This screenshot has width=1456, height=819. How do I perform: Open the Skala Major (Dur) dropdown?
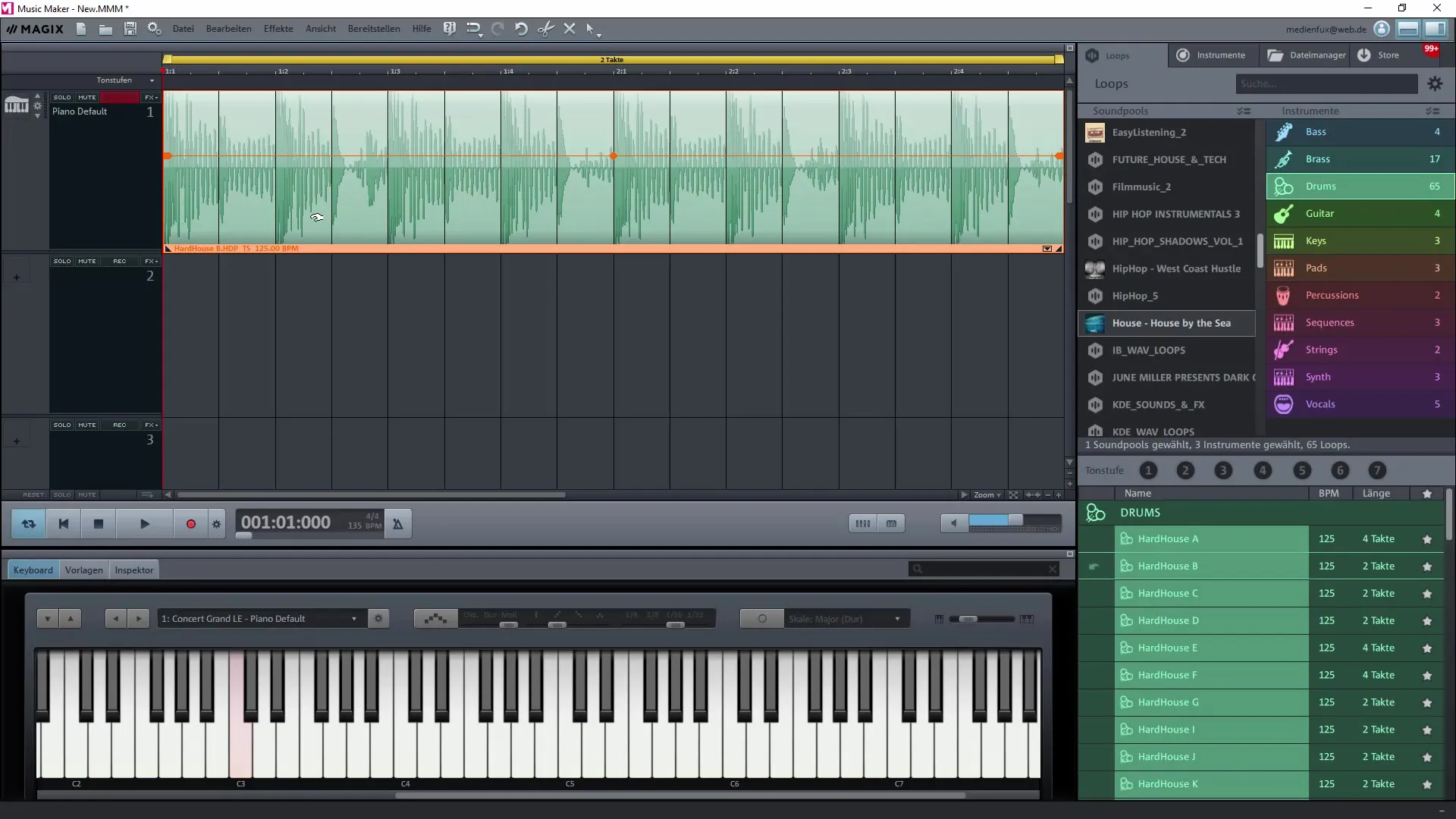pyautogui.click(x=846, y=619)
